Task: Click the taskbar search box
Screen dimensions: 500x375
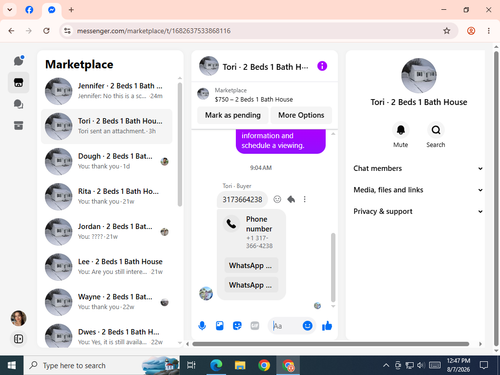Action: click(102, 365)
